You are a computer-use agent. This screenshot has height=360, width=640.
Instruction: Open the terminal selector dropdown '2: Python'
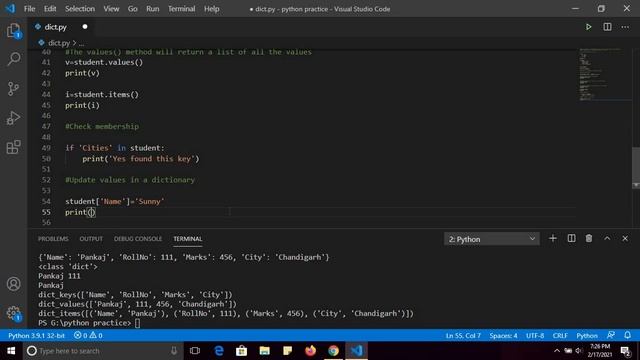click(491, 239)
